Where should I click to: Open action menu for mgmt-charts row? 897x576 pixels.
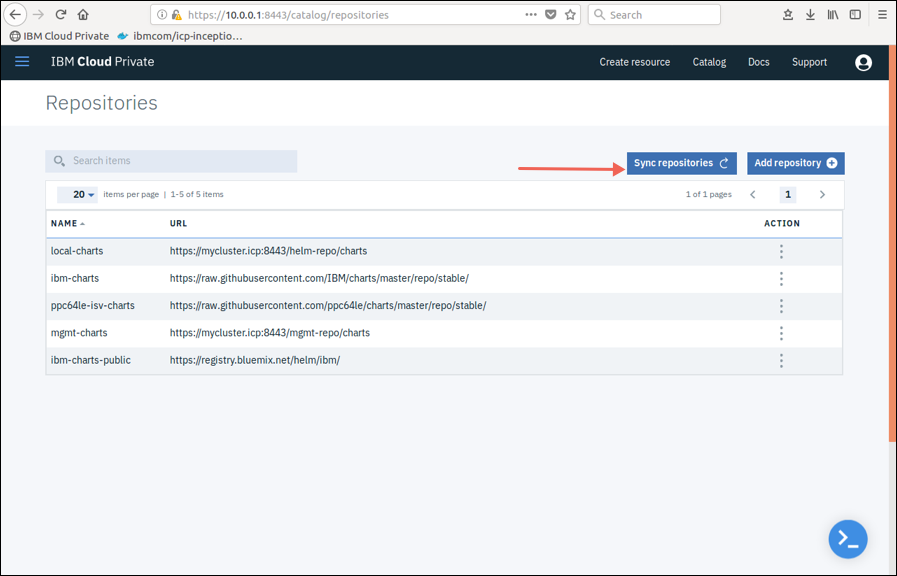click(781, 333)
